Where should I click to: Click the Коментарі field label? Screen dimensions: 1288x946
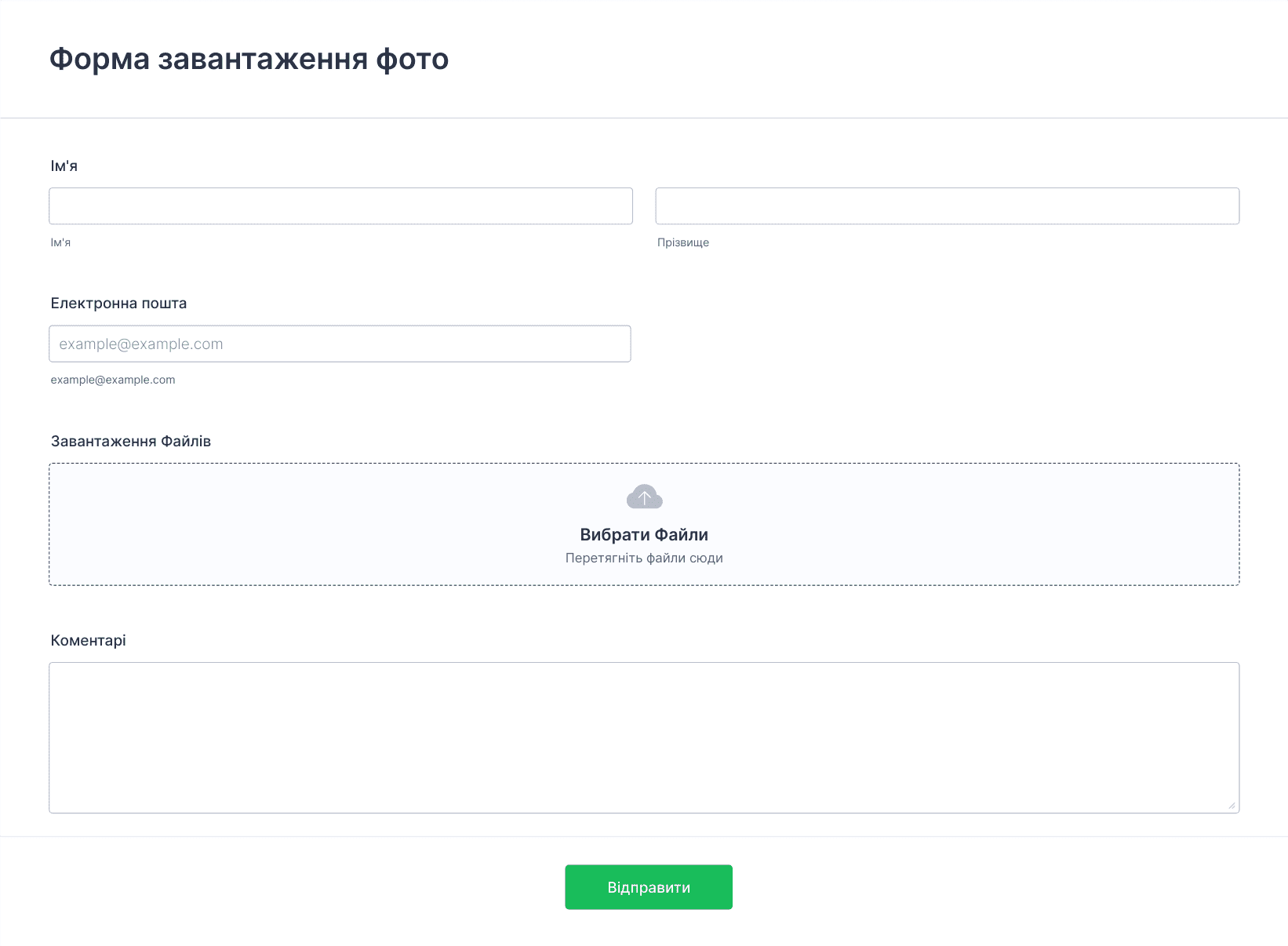88,641
